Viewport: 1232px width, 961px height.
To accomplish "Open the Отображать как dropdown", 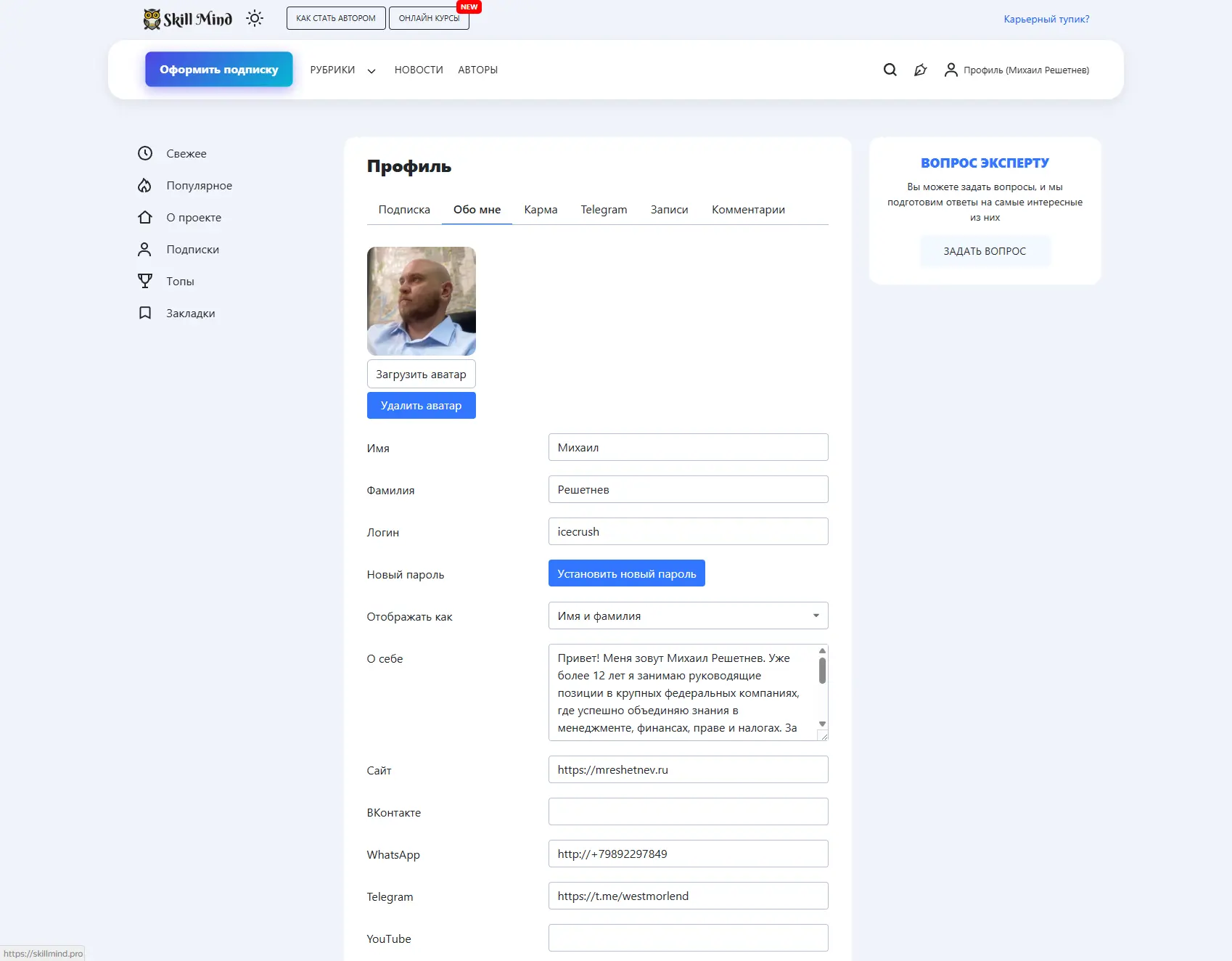I will coord(688,616).
